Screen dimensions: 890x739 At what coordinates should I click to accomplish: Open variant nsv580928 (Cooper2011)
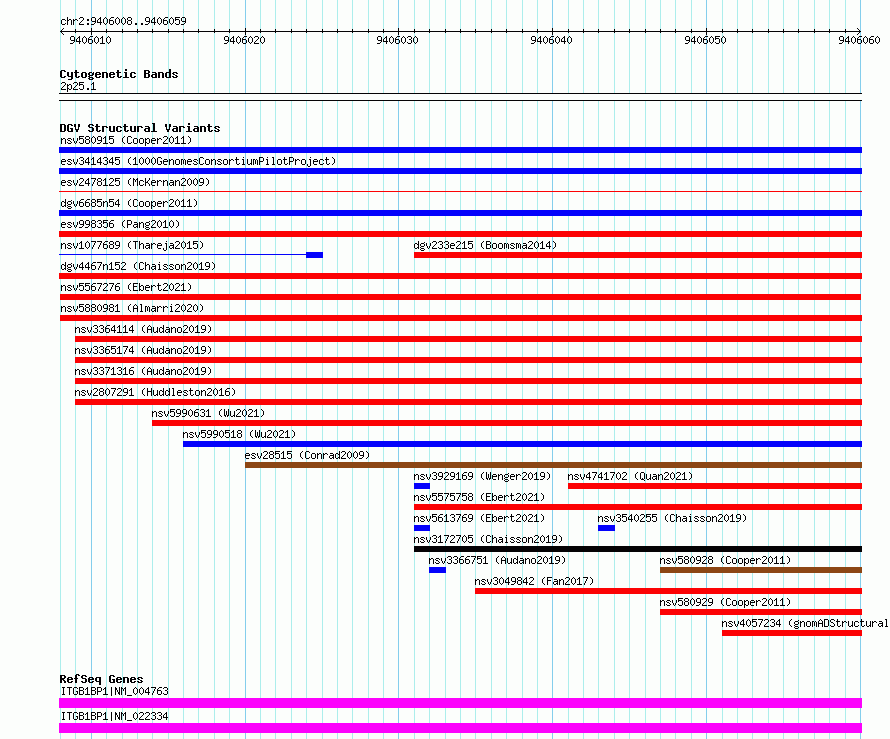pyautogui.click(x=725, y=560)
